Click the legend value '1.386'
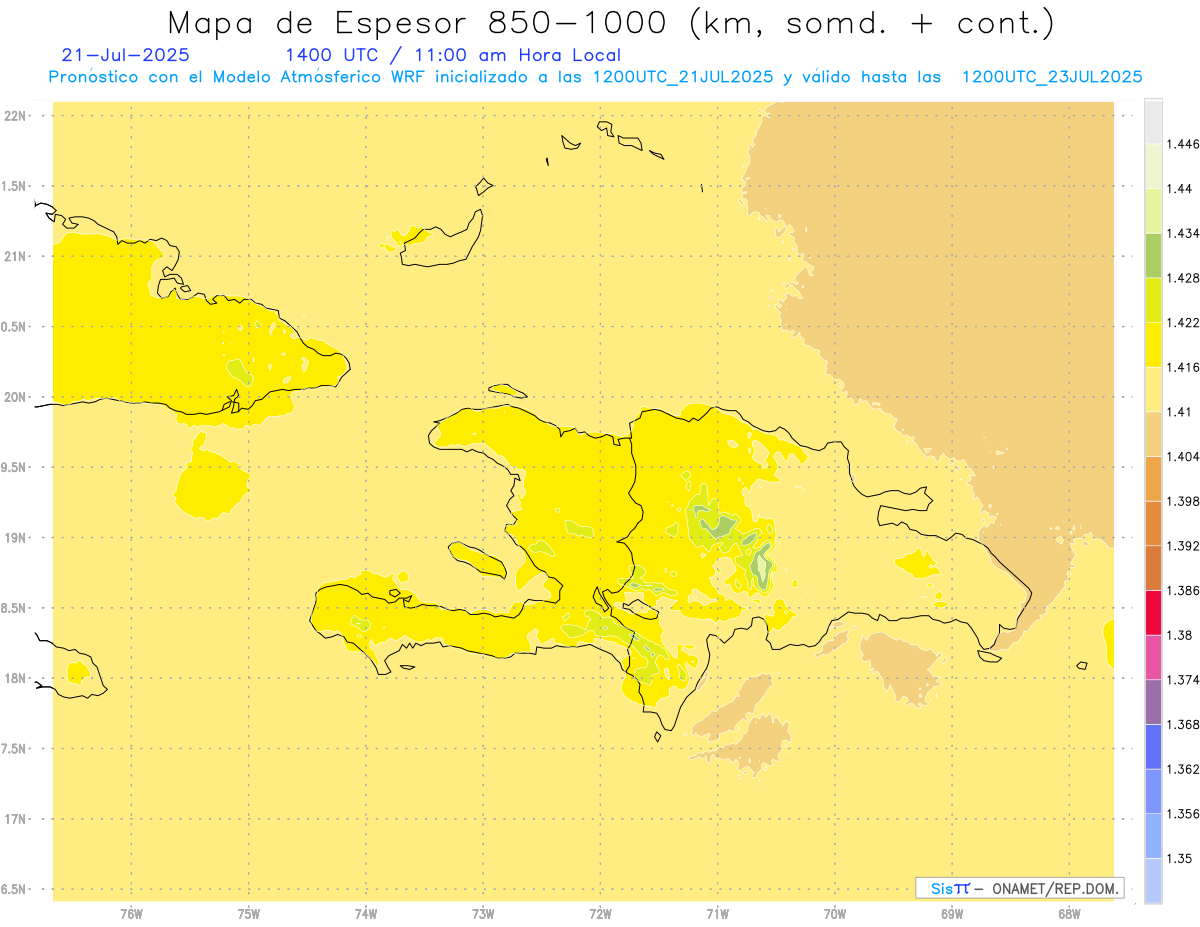This screenshot has height=927, width=1200. click(1184, 590)
